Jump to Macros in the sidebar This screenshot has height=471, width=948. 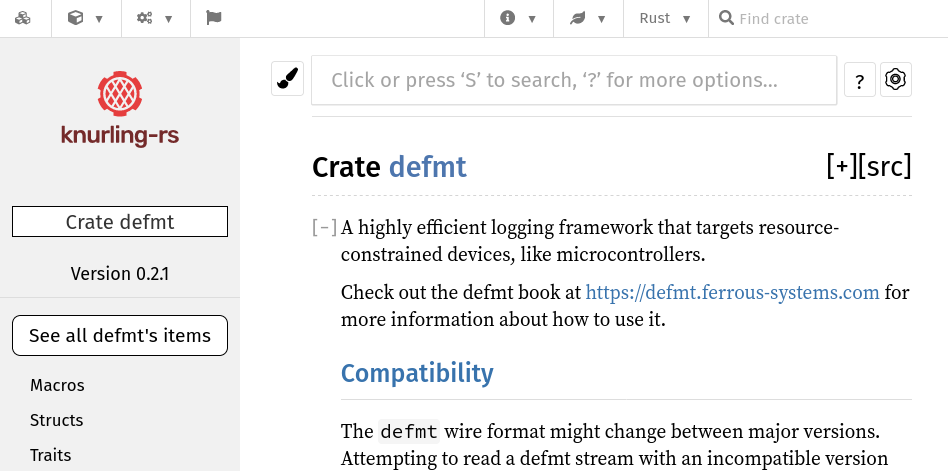tap(57, 385)
